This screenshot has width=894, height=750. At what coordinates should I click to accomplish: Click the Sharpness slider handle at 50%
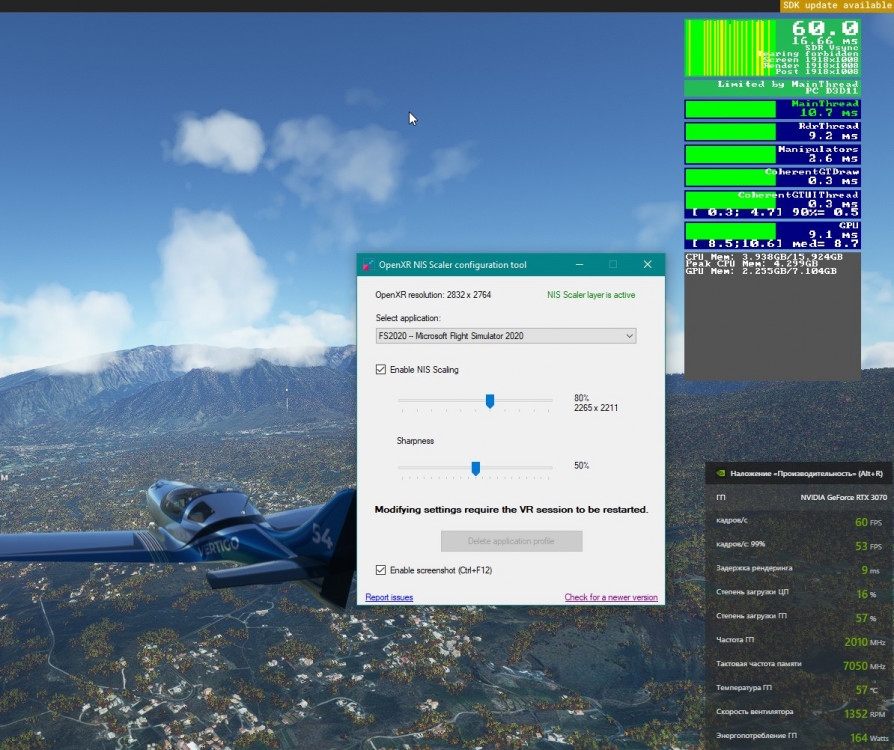(x=476, y=468)
